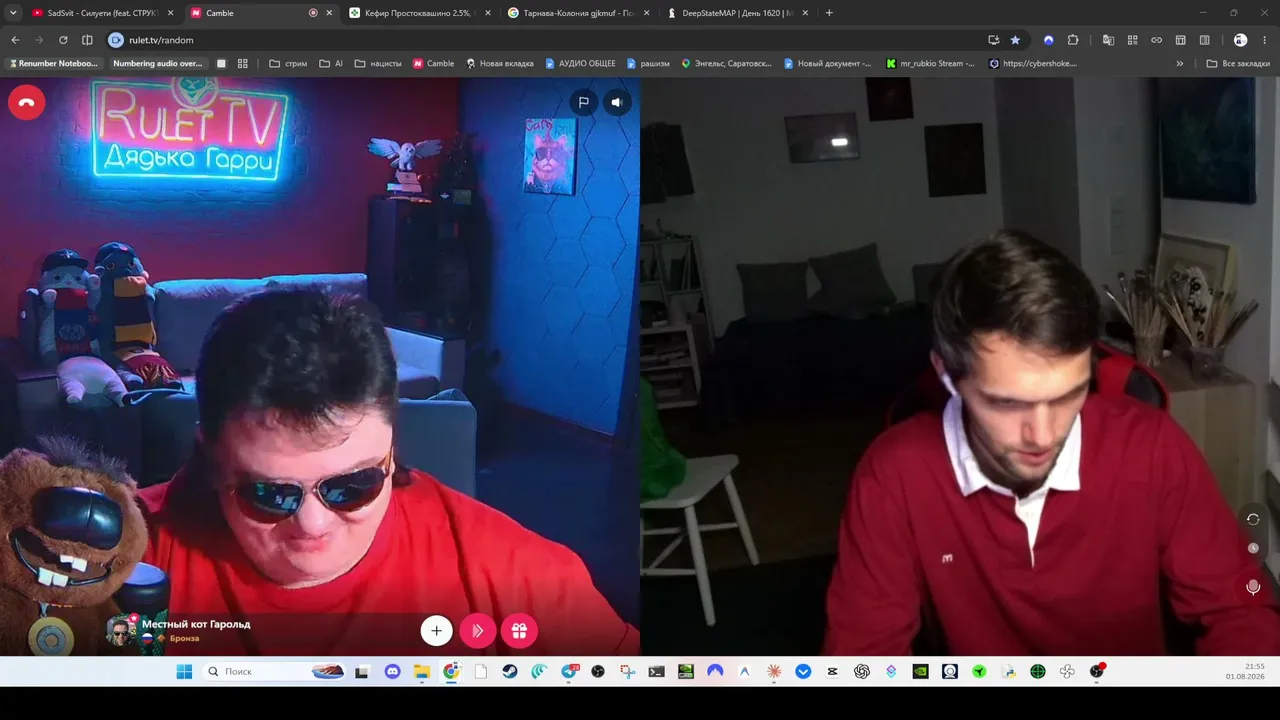Switch to the SadSvit YouTube tab

tap(101, 13)
